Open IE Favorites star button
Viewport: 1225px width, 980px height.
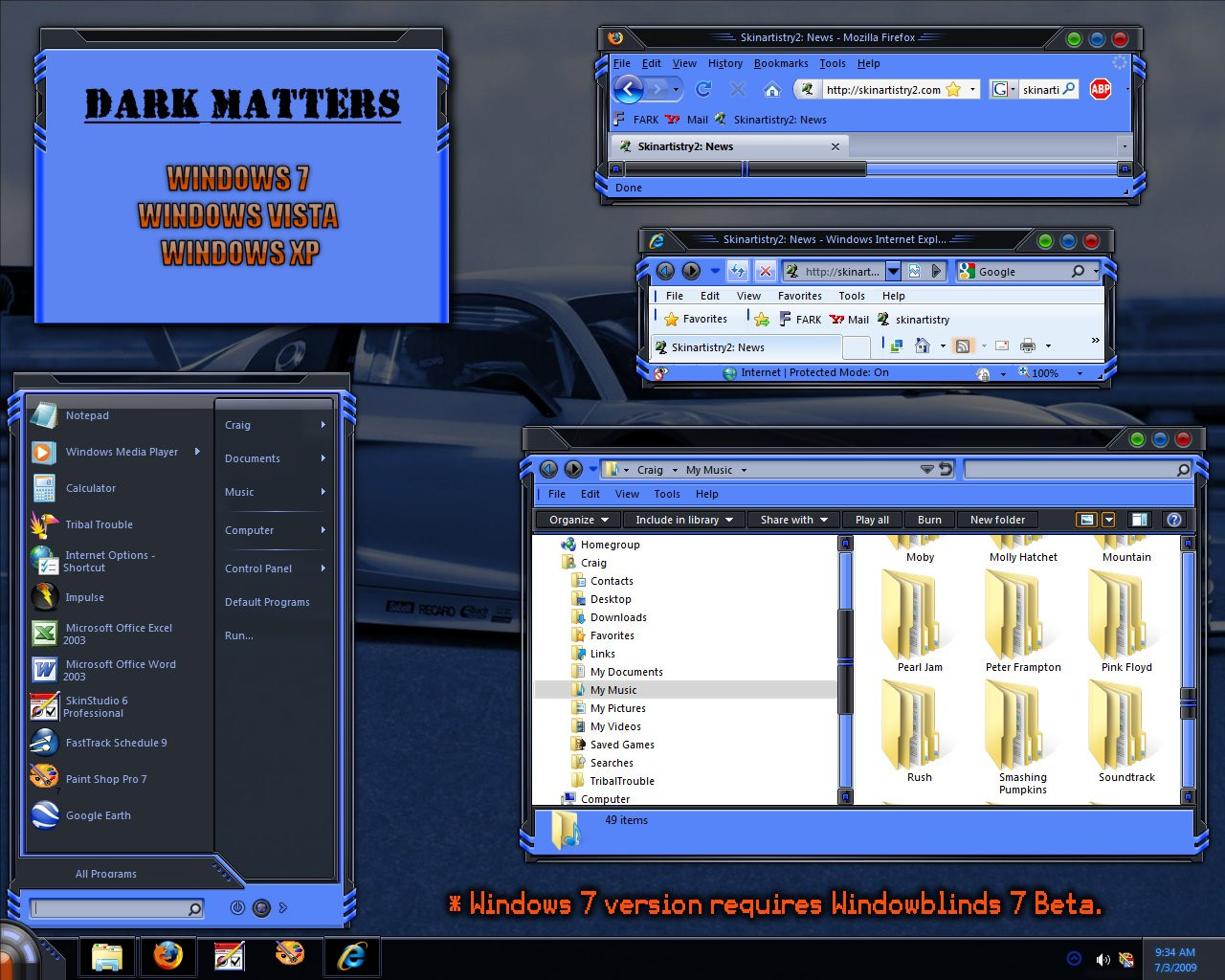click(697, 319)
